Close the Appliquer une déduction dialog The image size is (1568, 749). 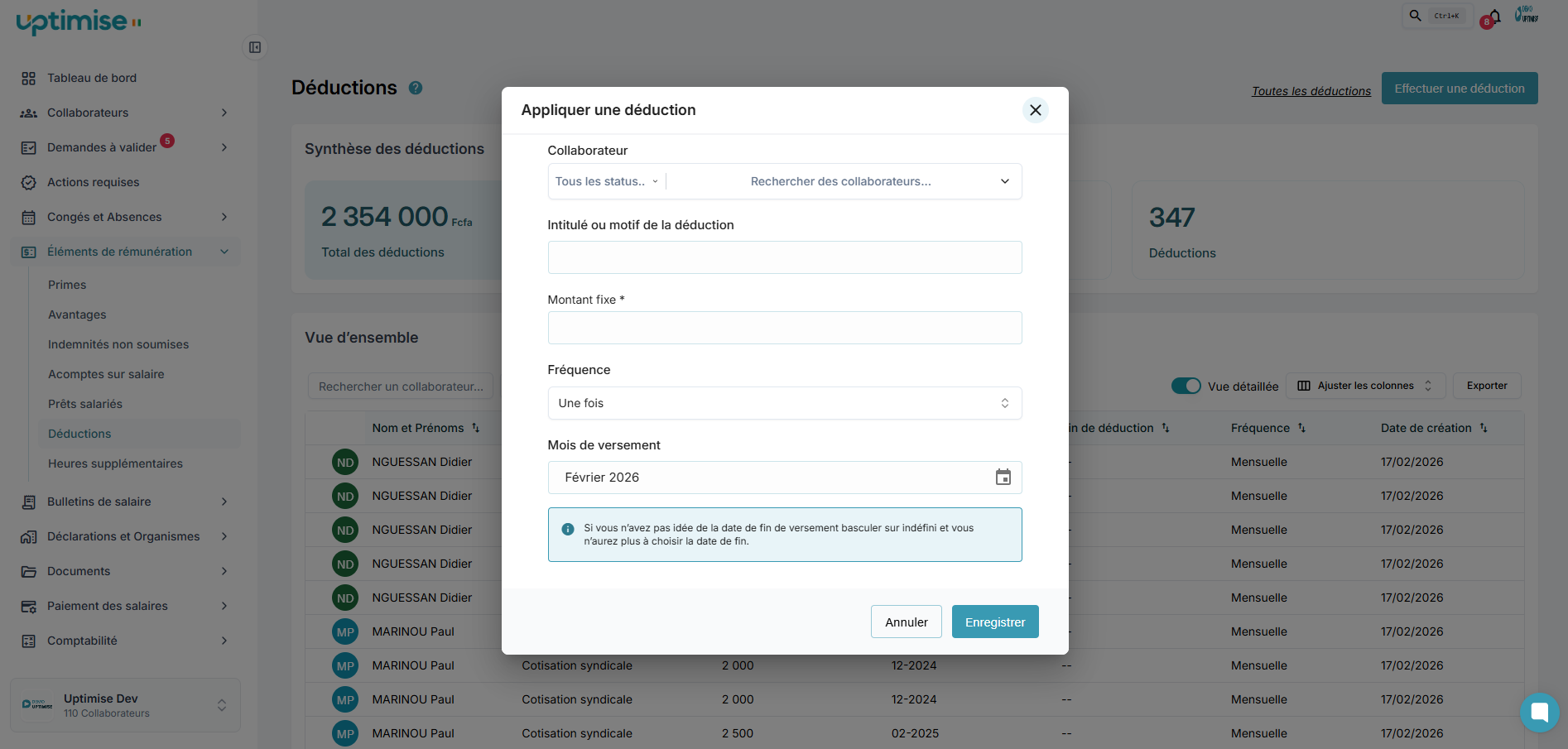(x=1035, y=110)
